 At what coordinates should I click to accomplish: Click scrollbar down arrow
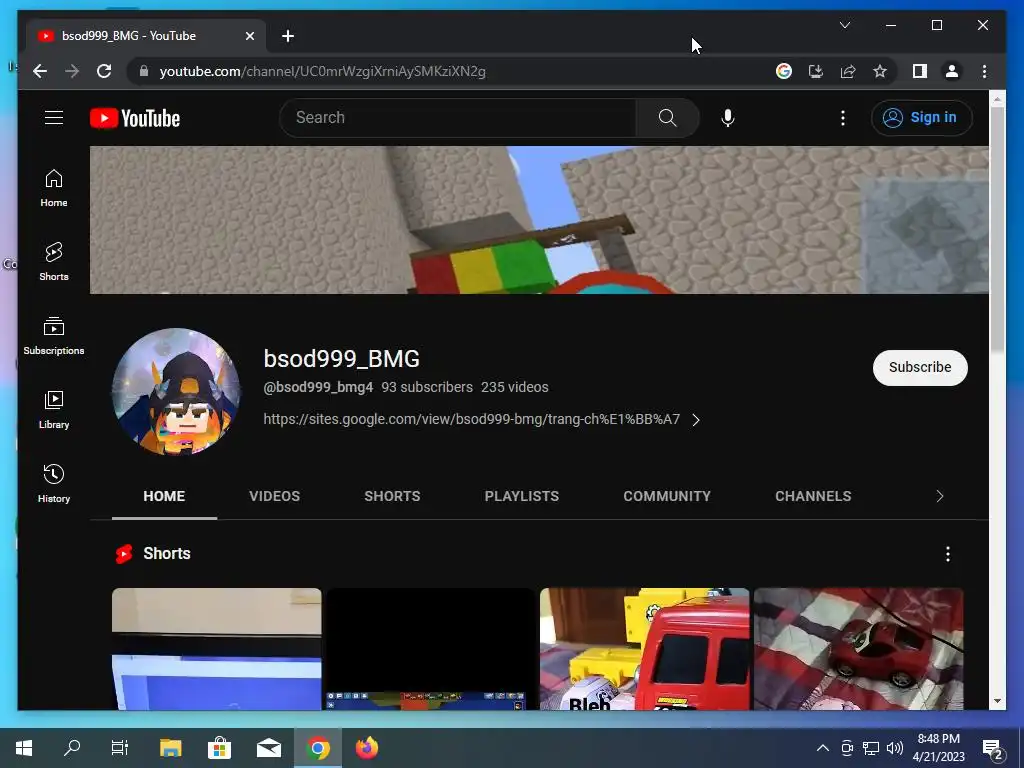(997, 701)
